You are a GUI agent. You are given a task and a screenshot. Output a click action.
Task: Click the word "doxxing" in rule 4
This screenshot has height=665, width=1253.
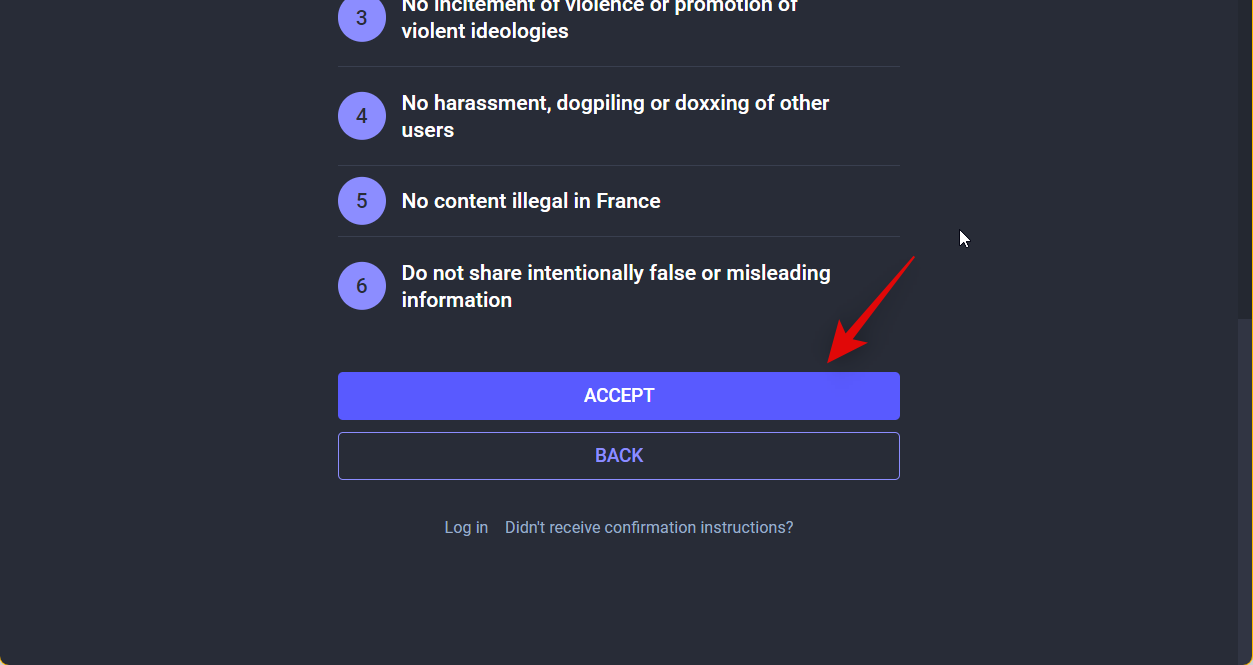pos(710,103)
